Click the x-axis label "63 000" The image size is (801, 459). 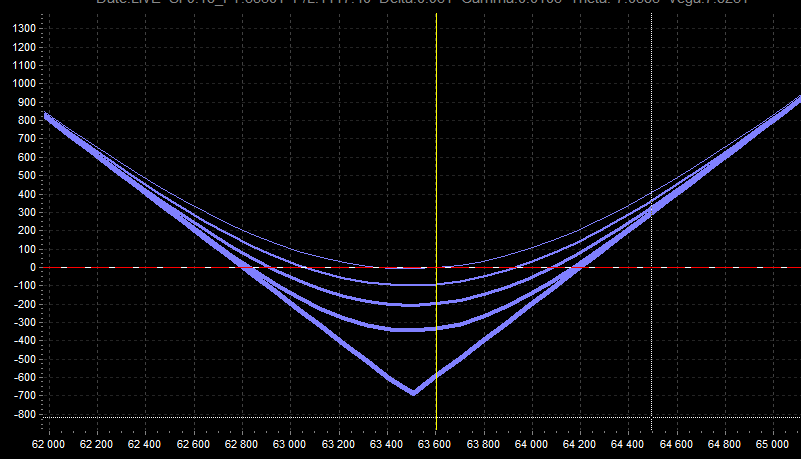pyautogui.click(x=289, y=444)
